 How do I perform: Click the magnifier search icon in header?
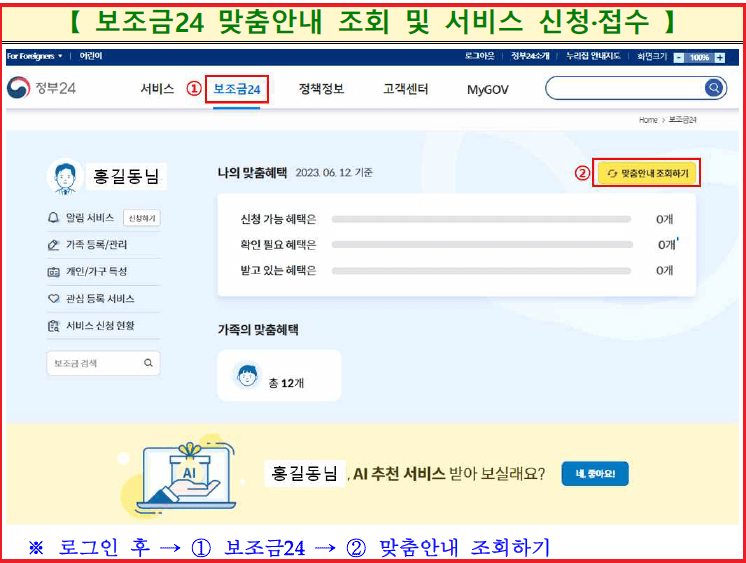(x=713, y=88)
